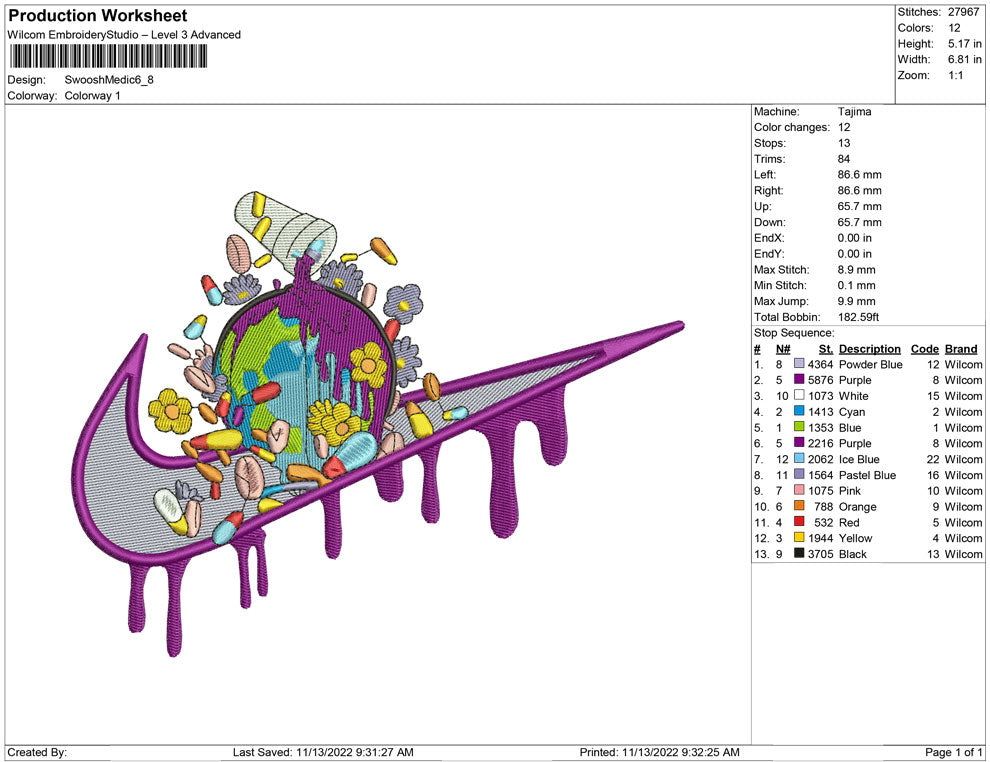This screenshot has height=762, width=990.
Task: Click the Blue 1353 green swatch
Action: [799, 427]
